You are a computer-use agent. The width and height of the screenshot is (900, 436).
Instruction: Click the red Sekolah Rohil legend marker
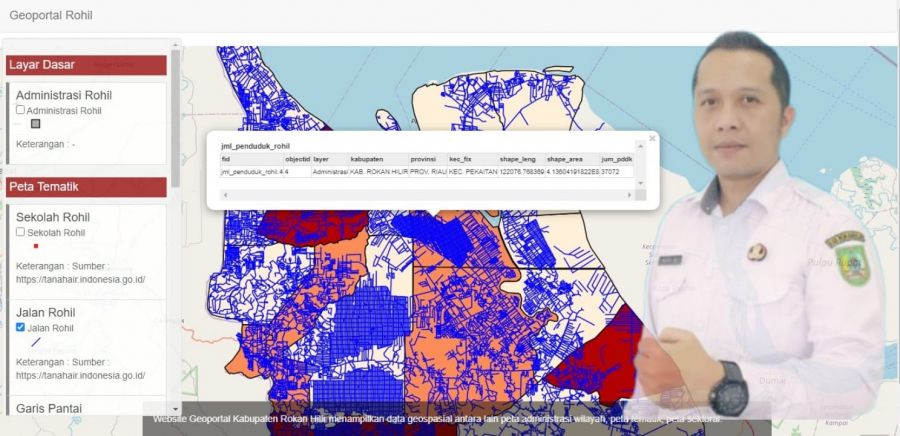tap(36, 246)
